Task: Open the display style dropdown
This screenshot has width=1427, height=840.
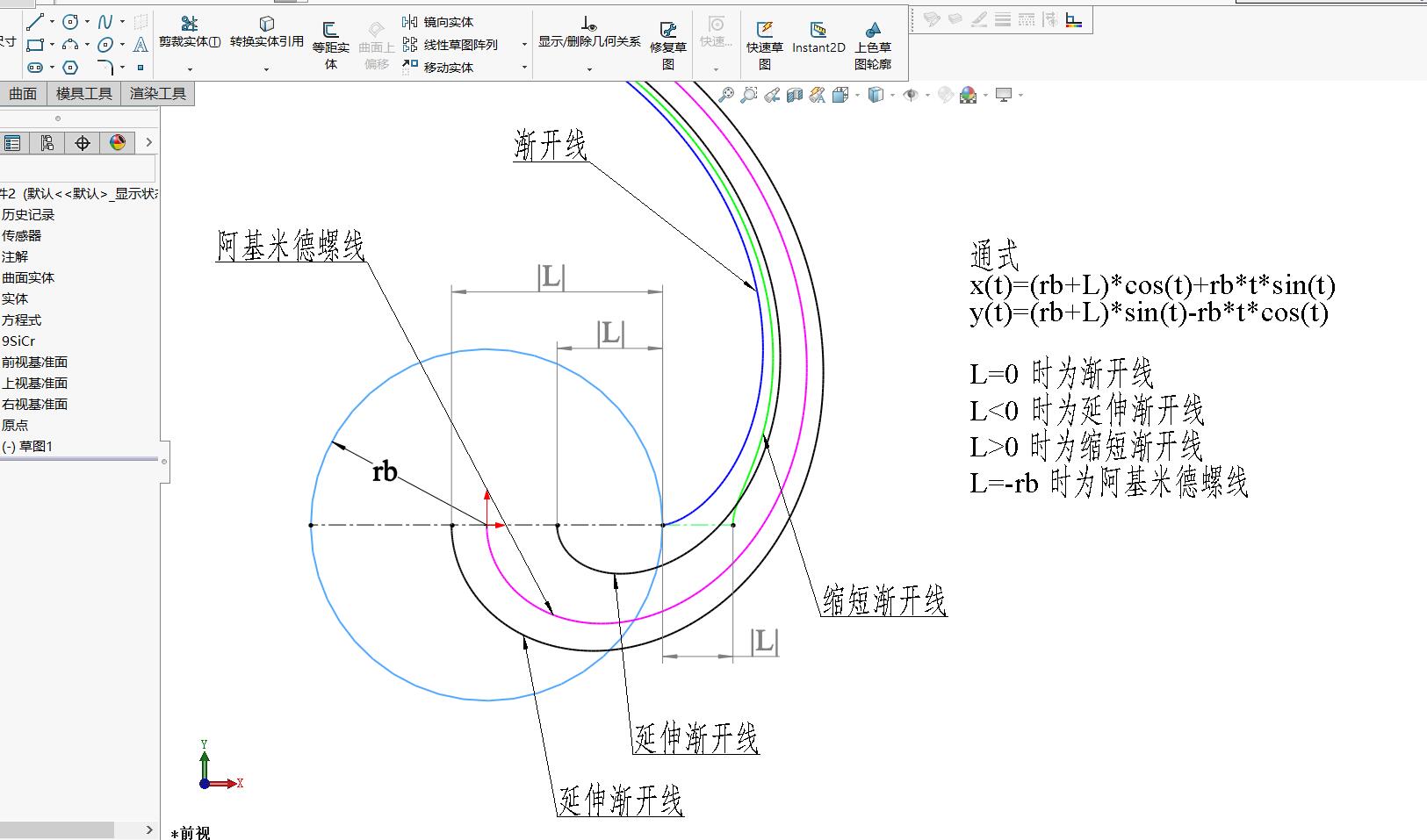Action: [891, 94]
